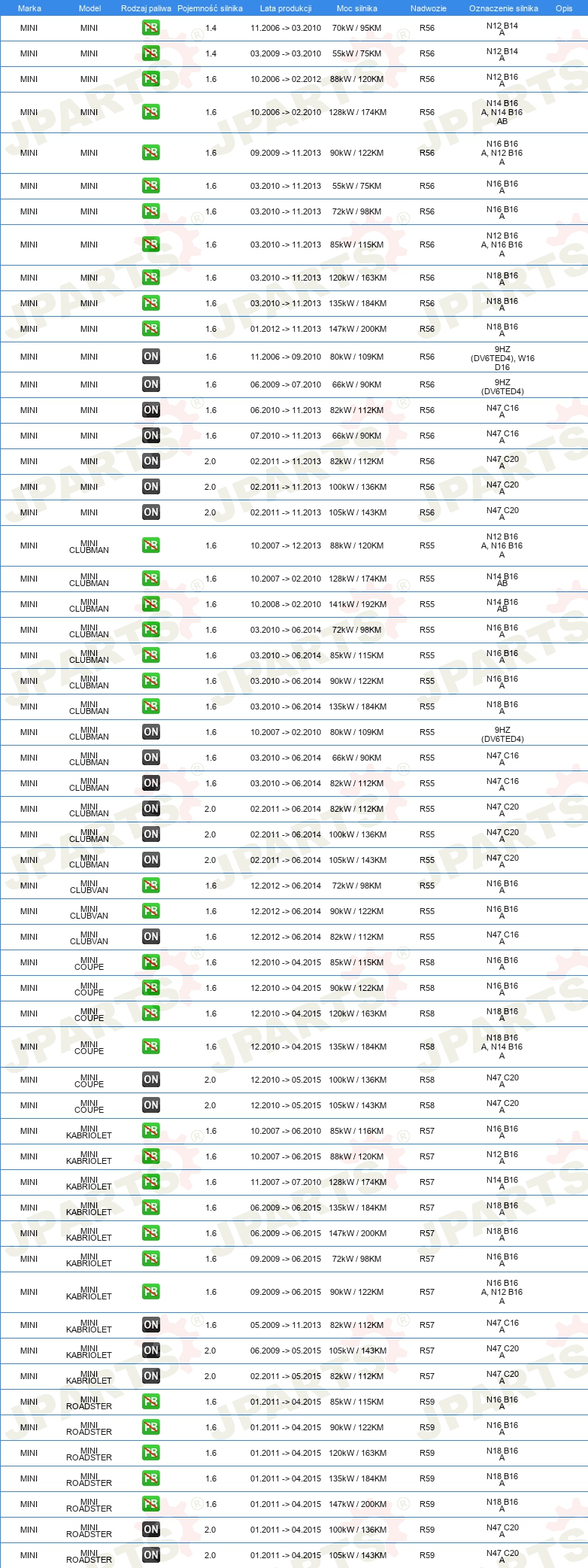Click the ON icon in the Roadster 105kW / 143KM row
588x1568 pixels.
point(151,1555)
